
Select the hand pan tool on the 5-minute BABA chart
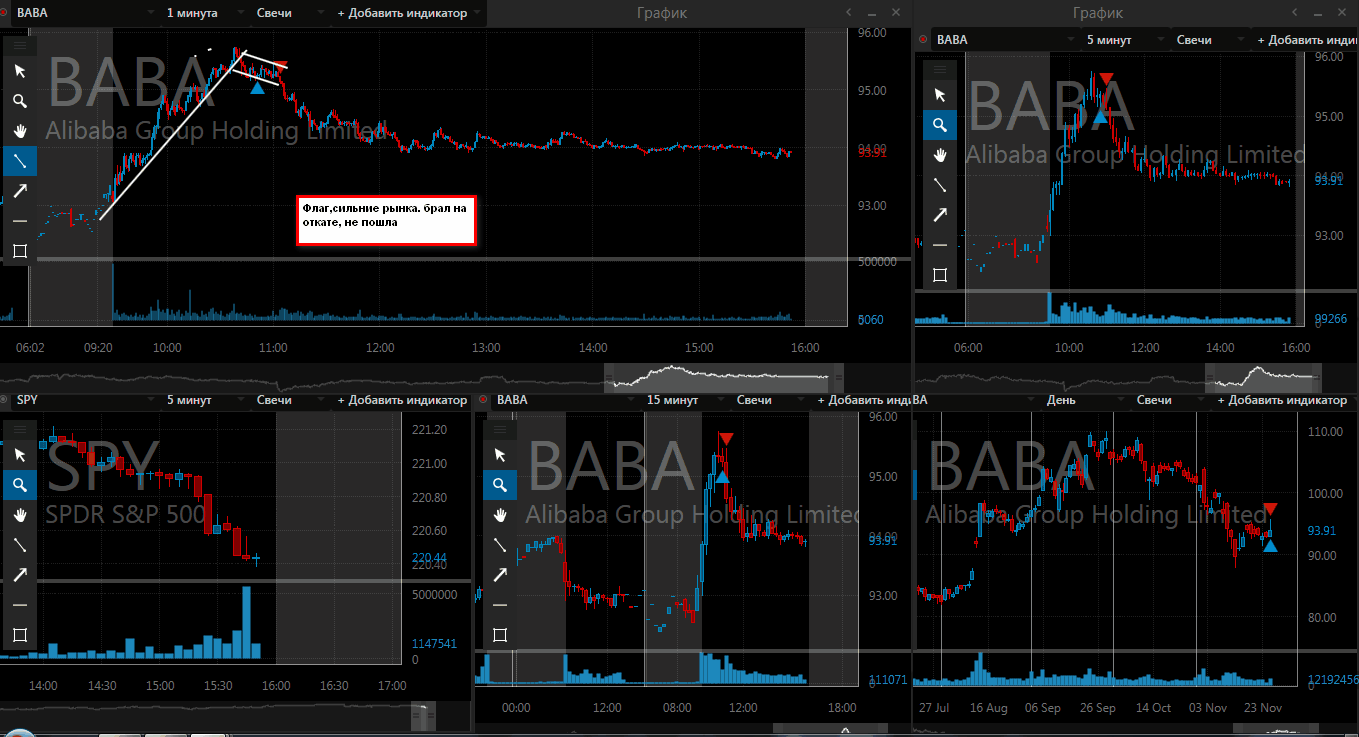[939, 155]
